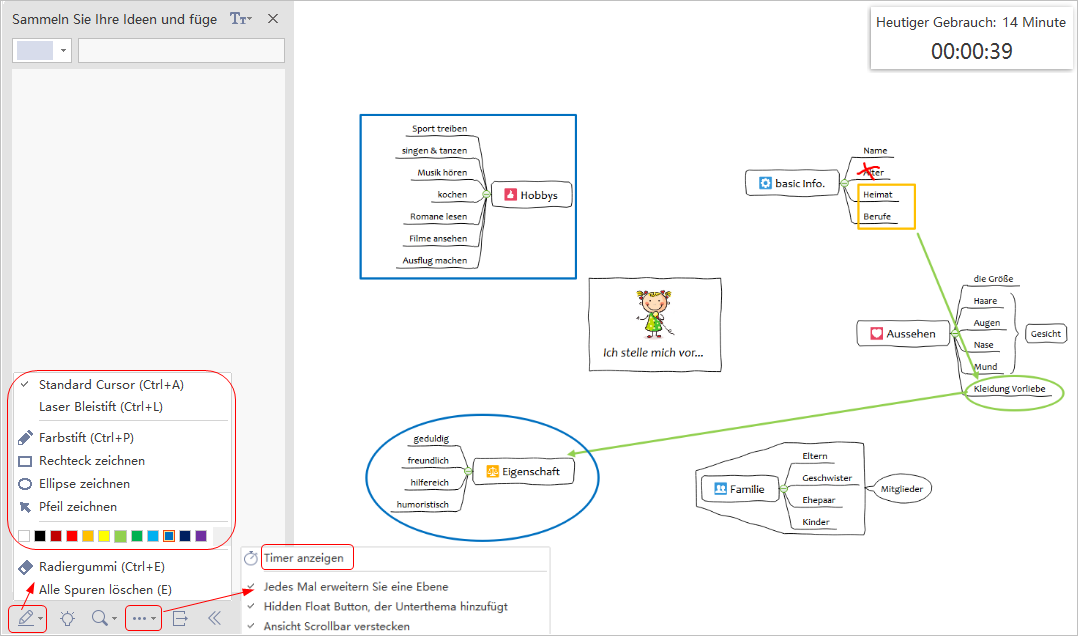Click the exit brainstorm mode icon
The width and height of the screenshot is (1078, 636).
180,619
